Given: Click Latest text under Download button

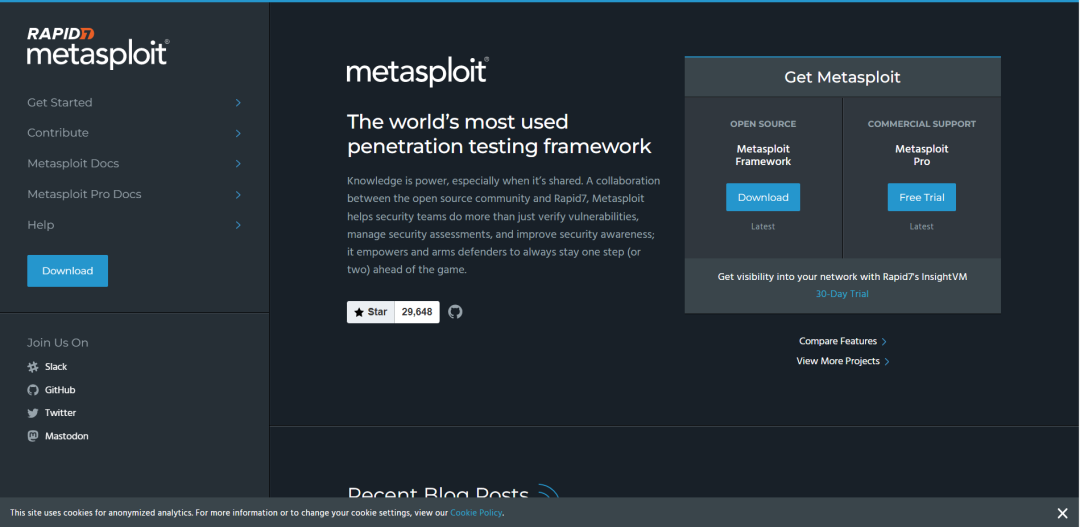Looking at the screenshot, I should (763, 227).
